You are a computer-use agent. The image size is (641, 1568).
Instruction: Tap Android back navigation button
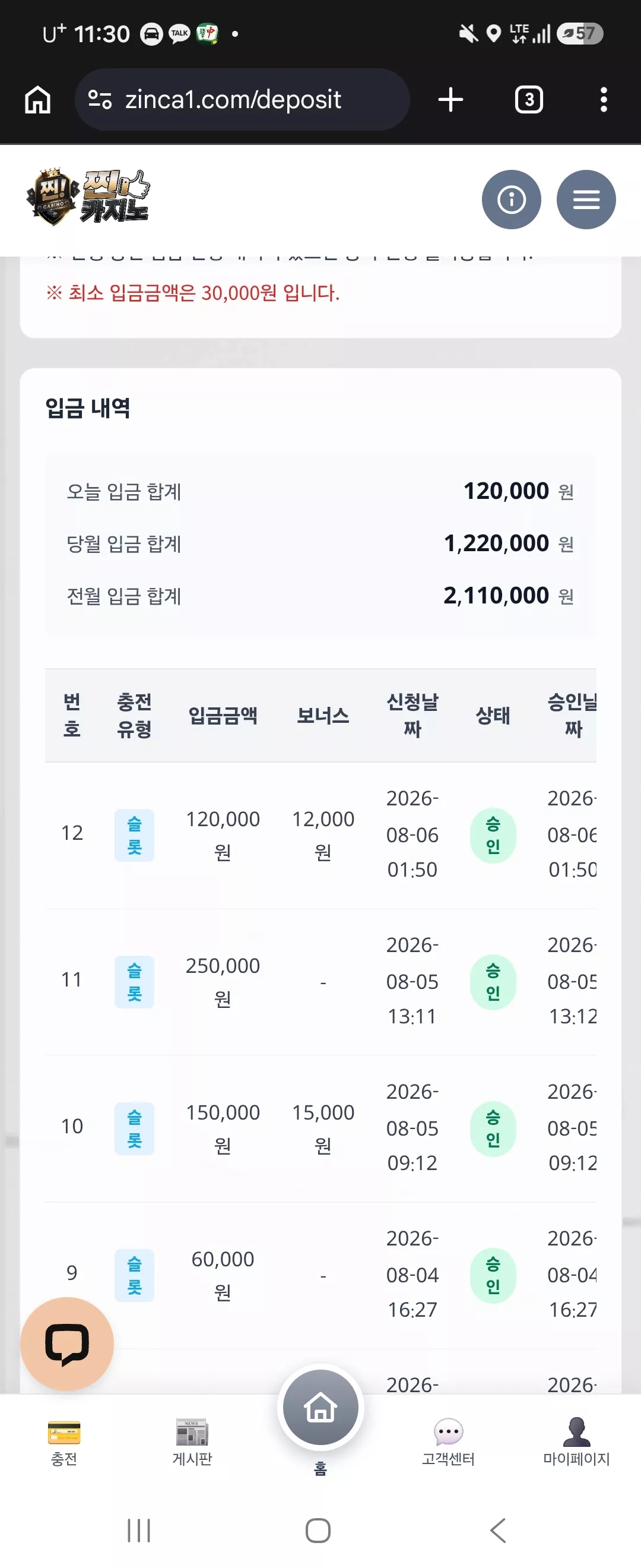coord(498,1530)
